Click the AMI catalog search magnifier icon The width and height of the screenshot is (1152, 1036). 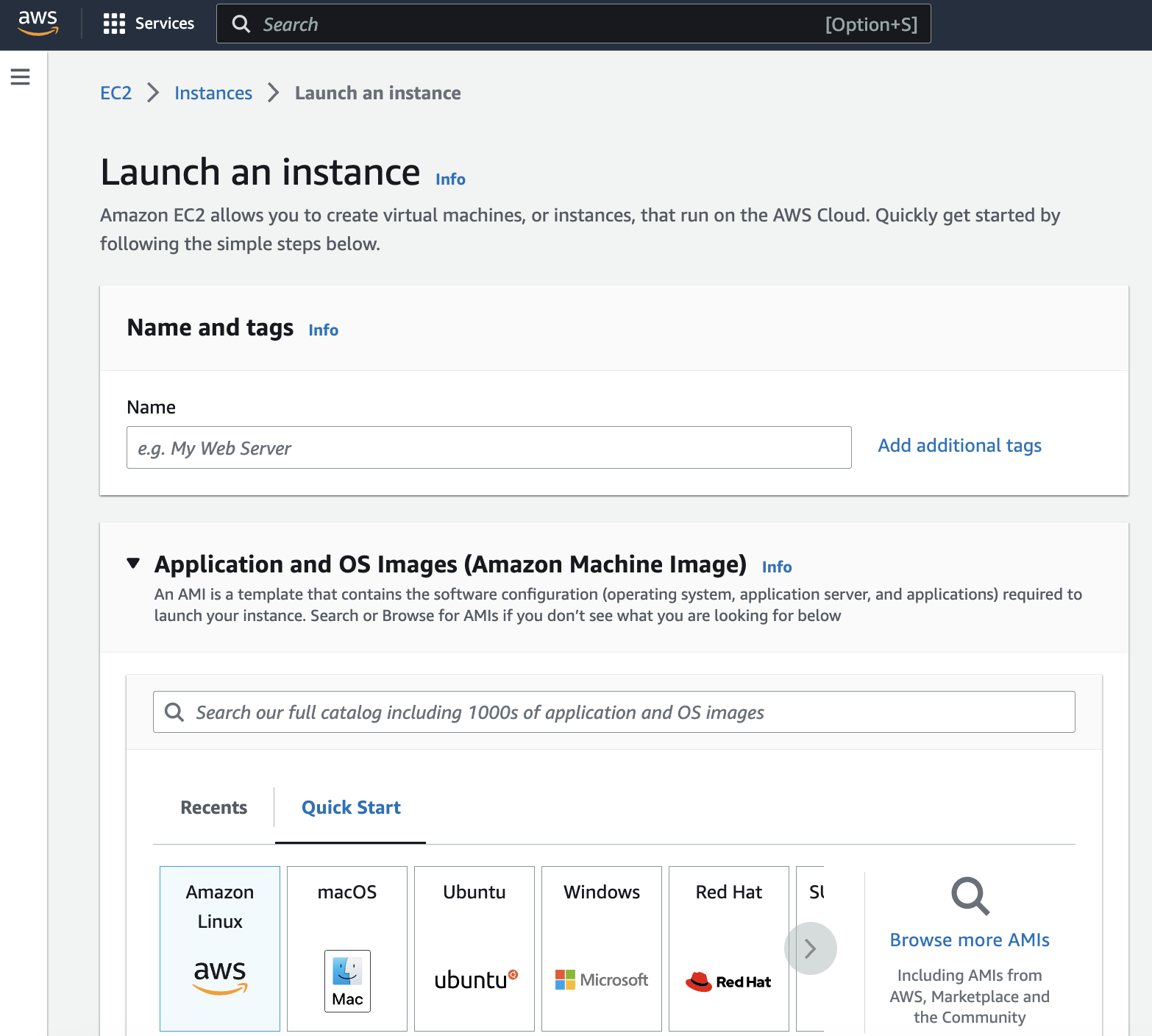[174, 712]
